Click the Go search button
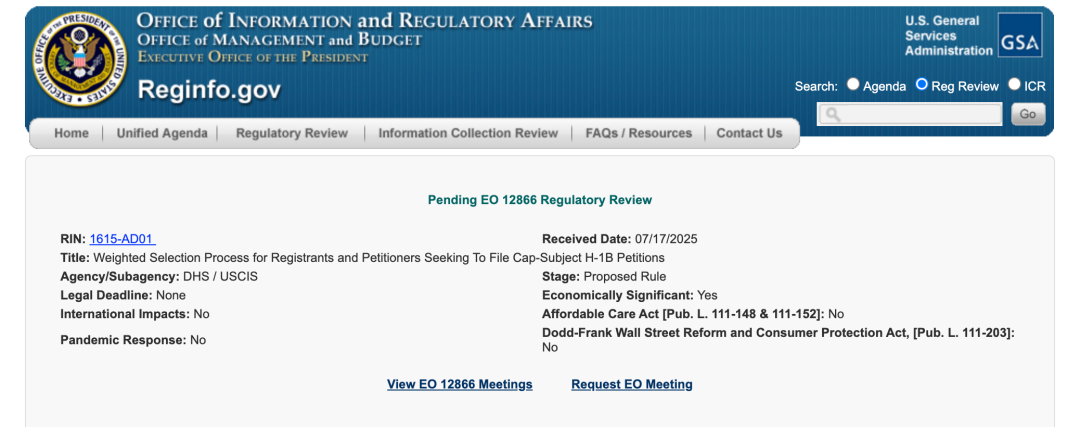The image size is (1080, 427). tap(1028, 114)
